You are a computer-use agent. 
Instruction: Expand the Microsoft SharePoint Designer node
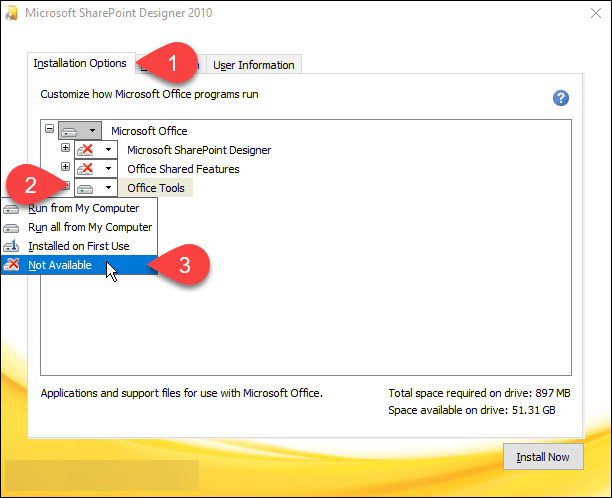[x=65, y=148]
